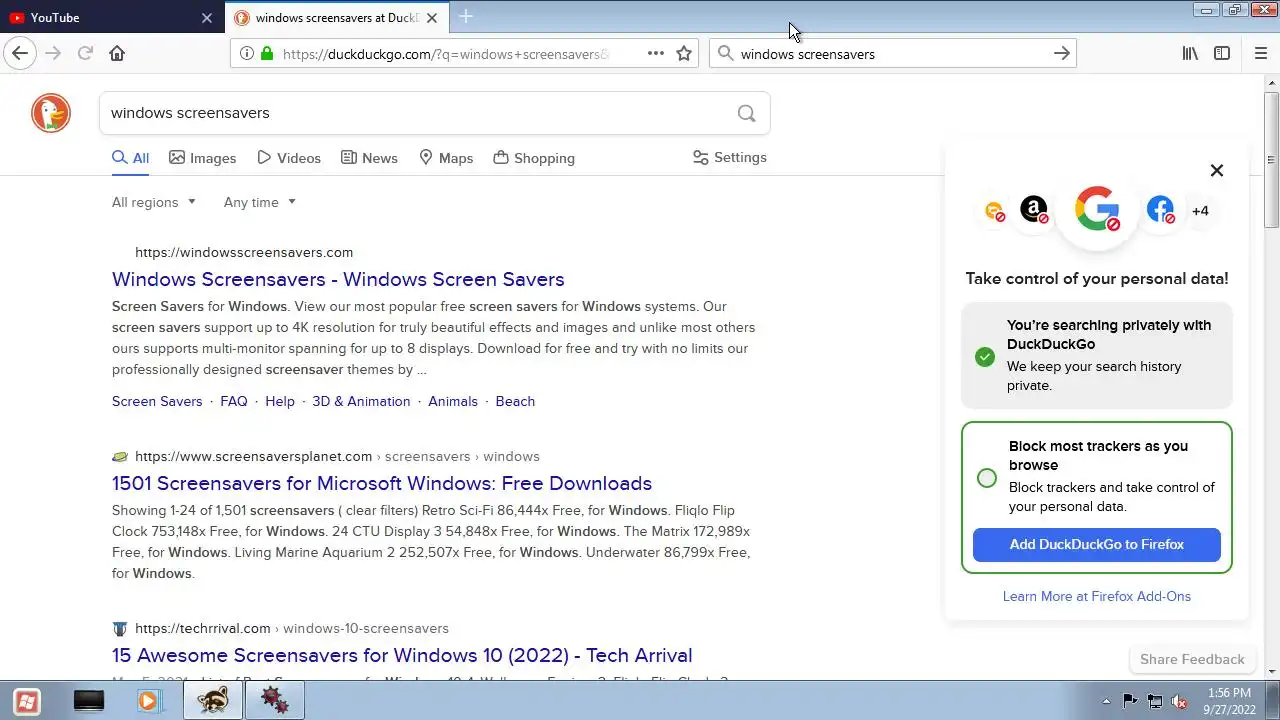
Task: Expand the All regions dropdown
Action: 154,202
